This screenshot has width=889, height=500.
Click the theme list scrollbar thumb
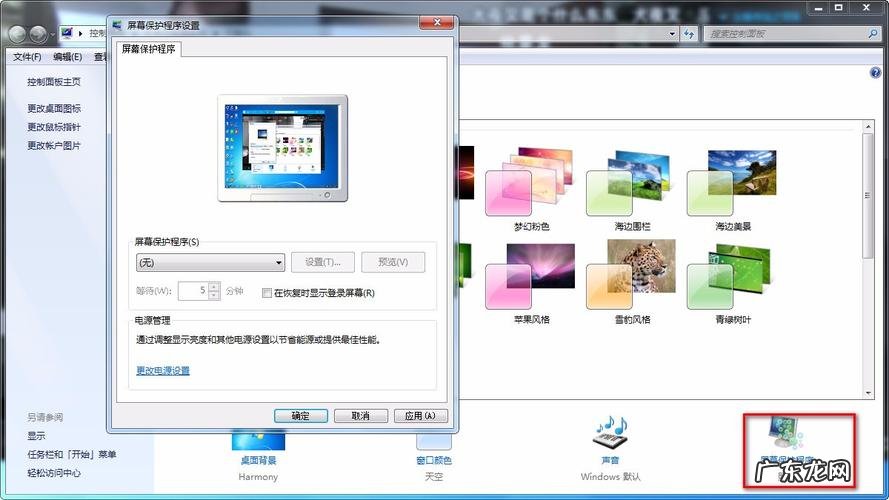coord(867,196)
